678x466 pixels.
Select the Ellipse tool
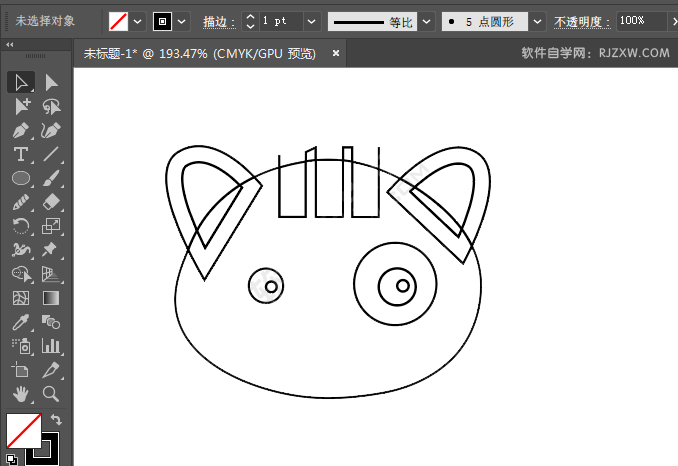[x=20, y=179]
